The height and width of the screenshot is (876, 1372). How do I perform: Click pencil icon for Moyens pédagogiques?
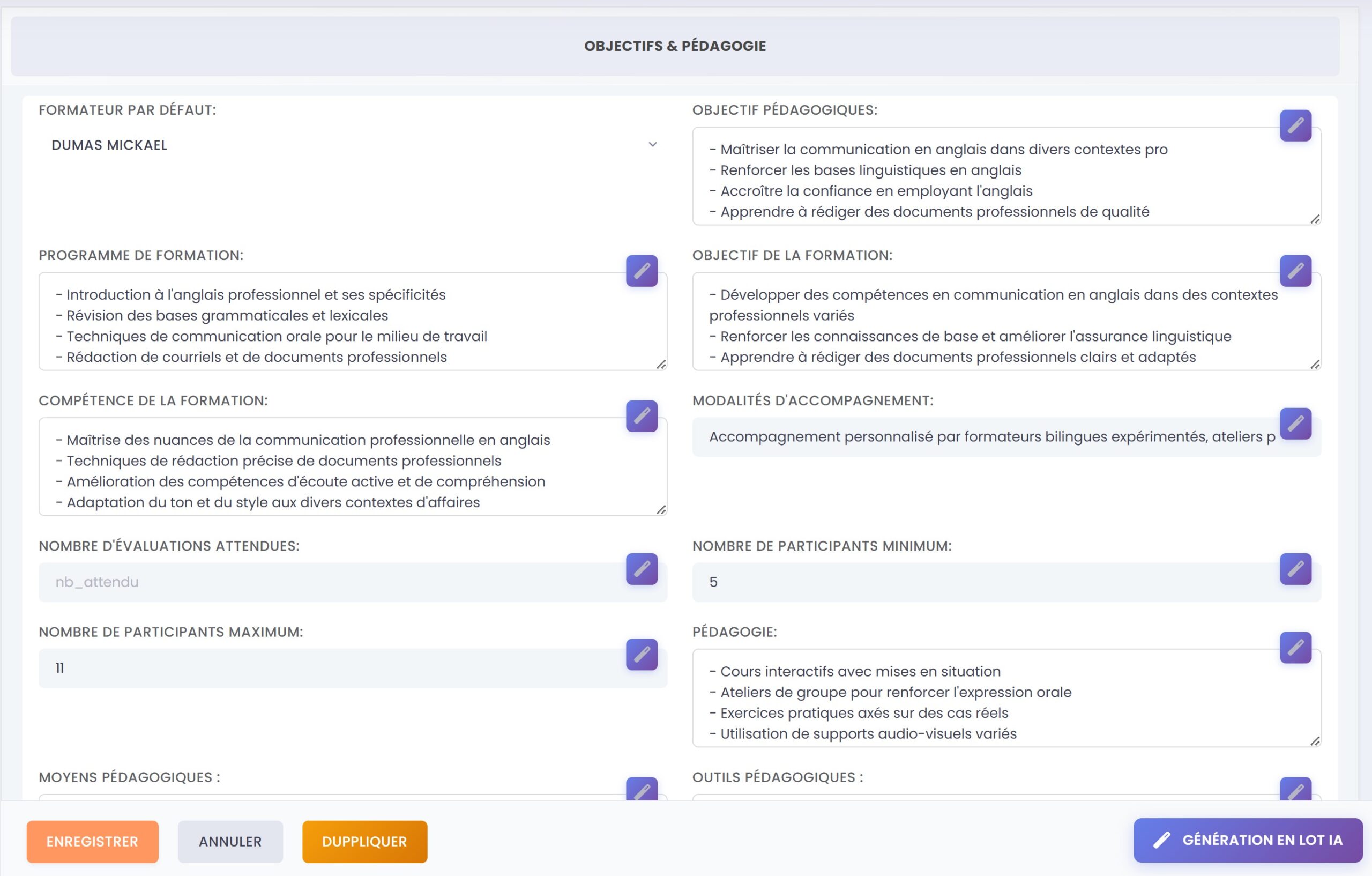tap(642, 790)
